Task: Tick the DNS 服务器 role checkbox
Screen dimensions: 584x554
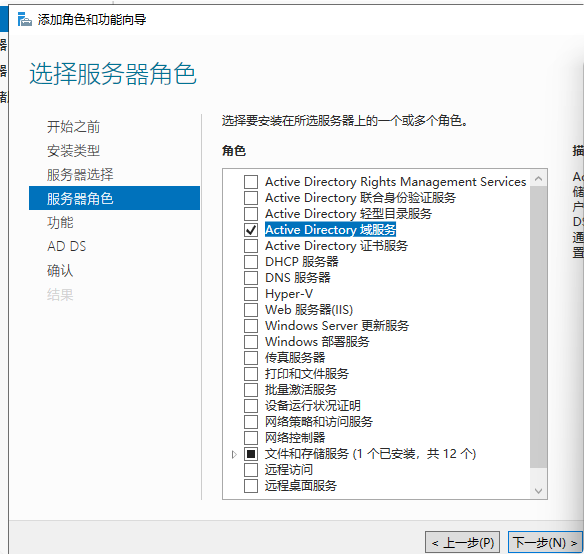Action: pos(251,278)
